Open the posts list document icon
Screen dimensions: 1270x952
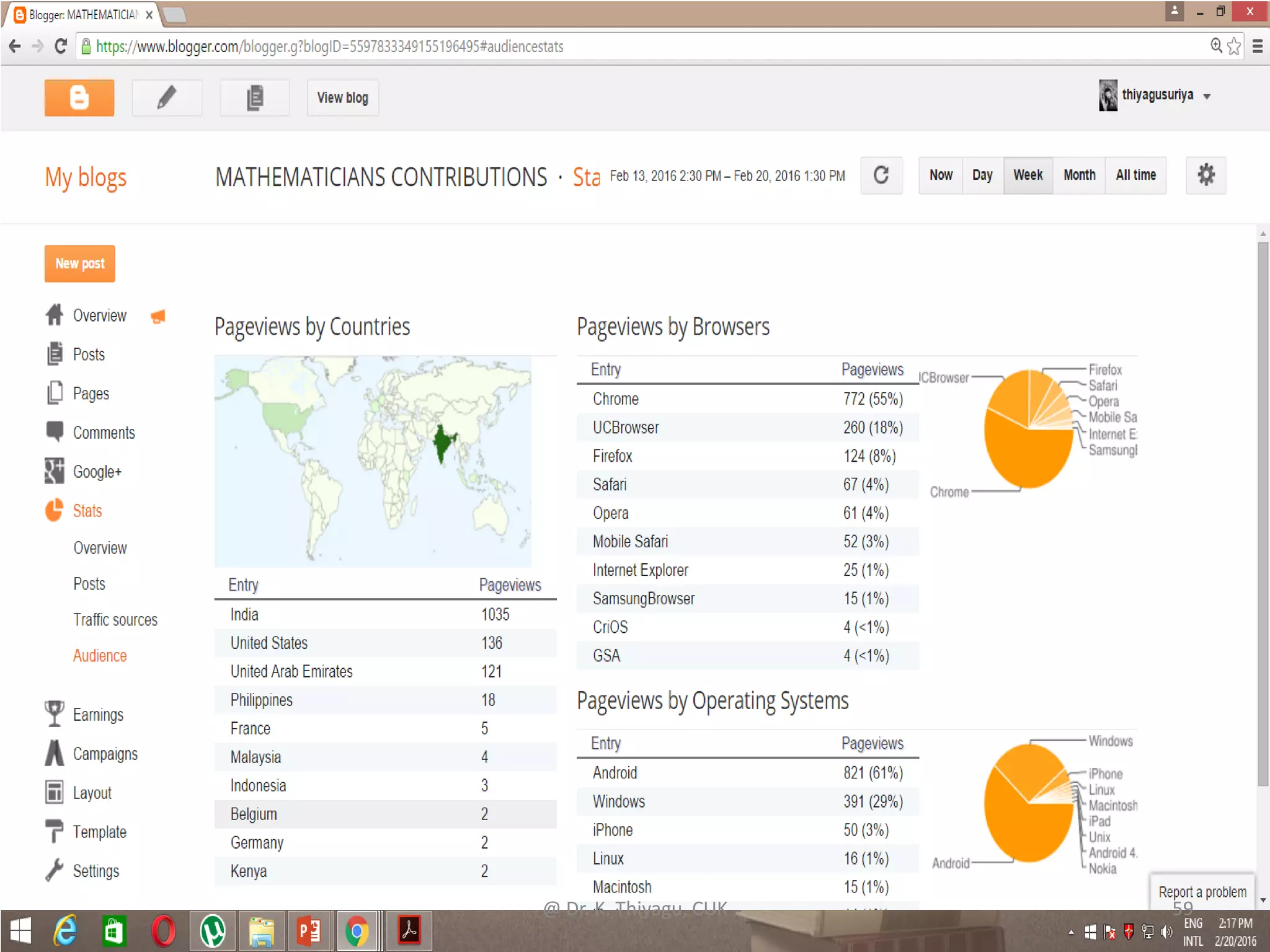point(254,97)
